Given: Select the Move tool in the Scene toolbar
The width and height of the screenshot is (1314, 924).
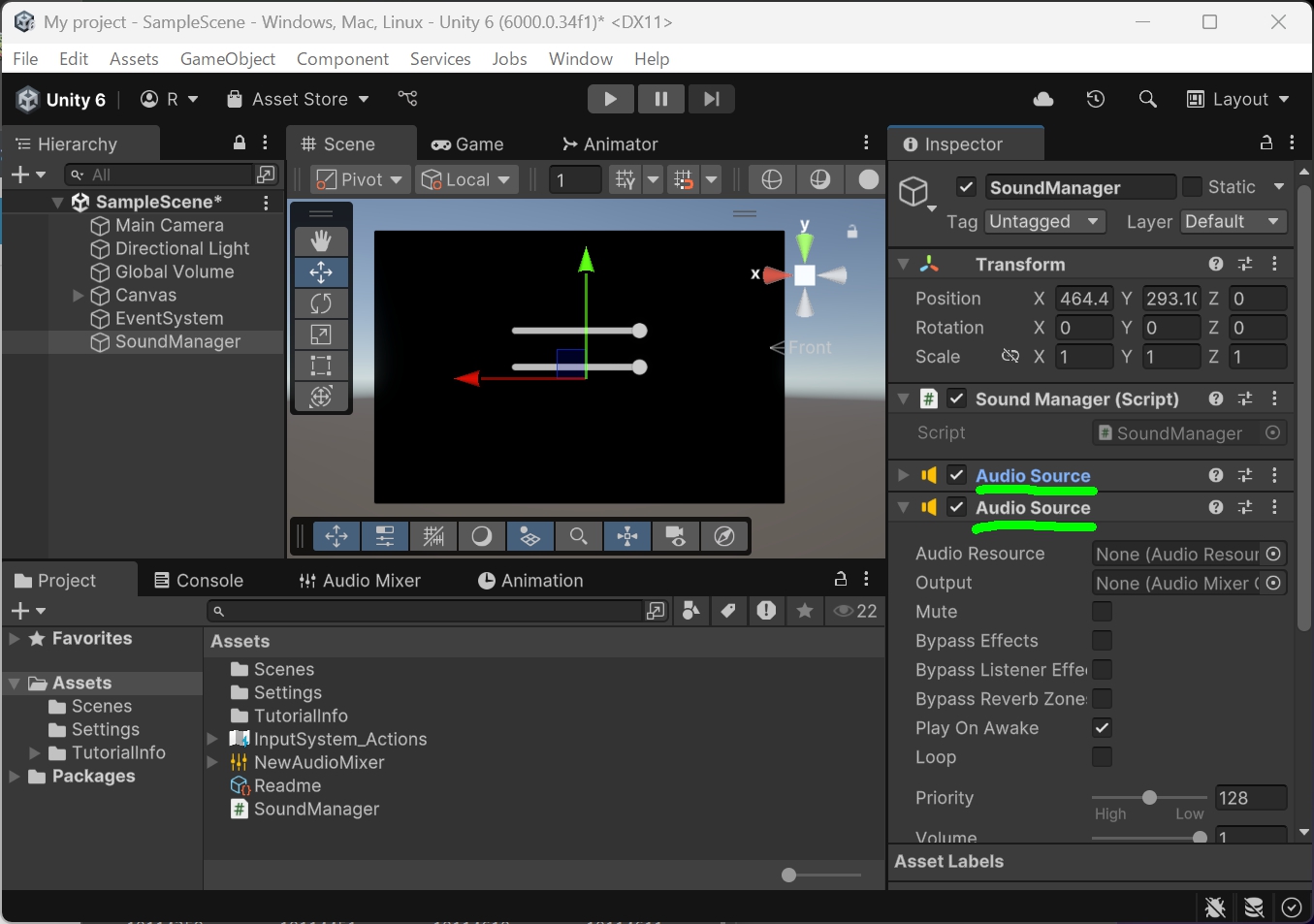Looking at the screenshot, I should pos(321,272).
